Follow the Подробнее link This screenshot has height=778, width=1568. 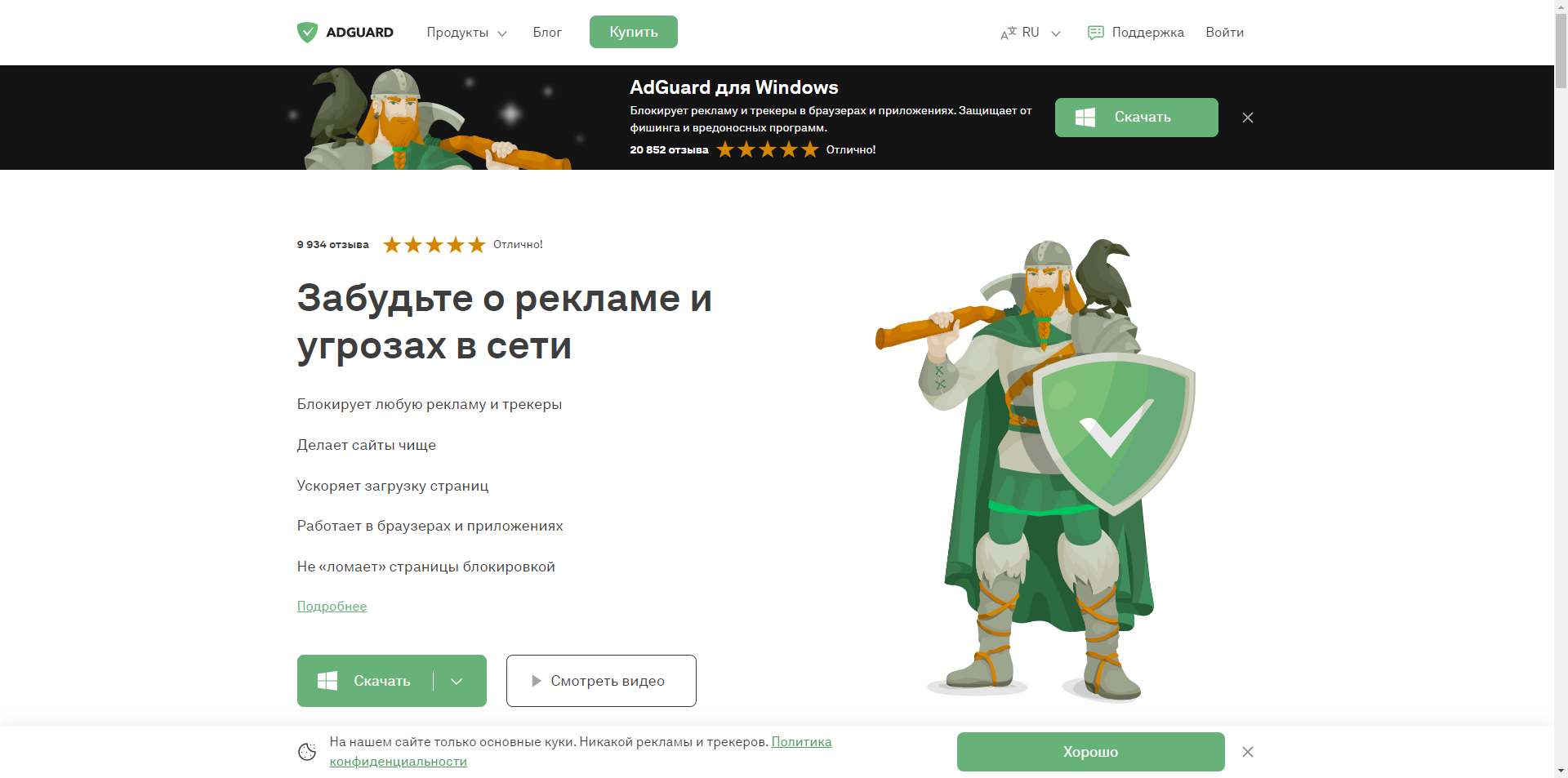pos(332,606)
